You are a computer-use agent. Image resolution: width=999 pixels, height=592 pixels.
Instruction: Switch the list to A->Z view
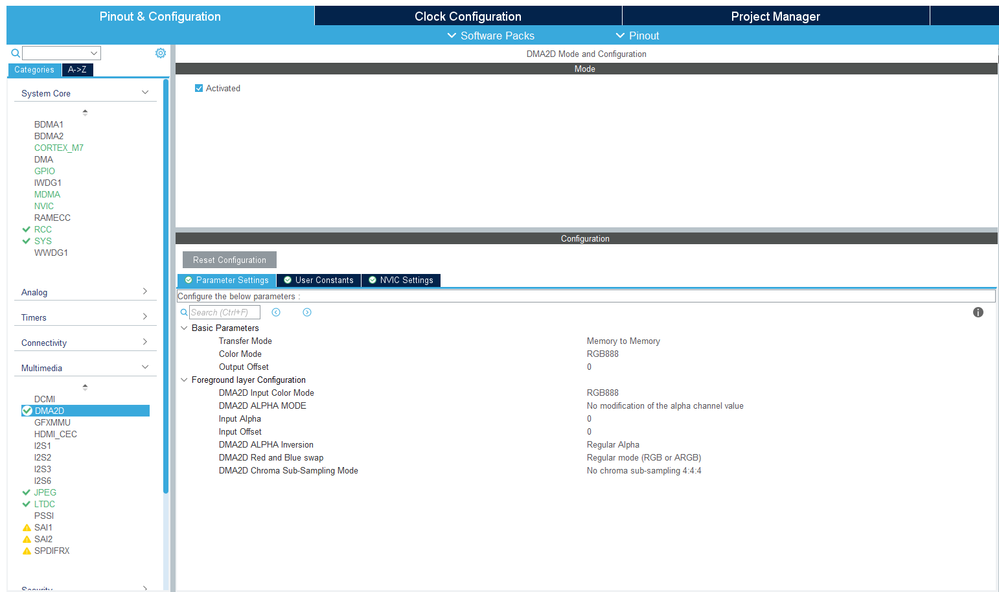click(x=77, y=69)
